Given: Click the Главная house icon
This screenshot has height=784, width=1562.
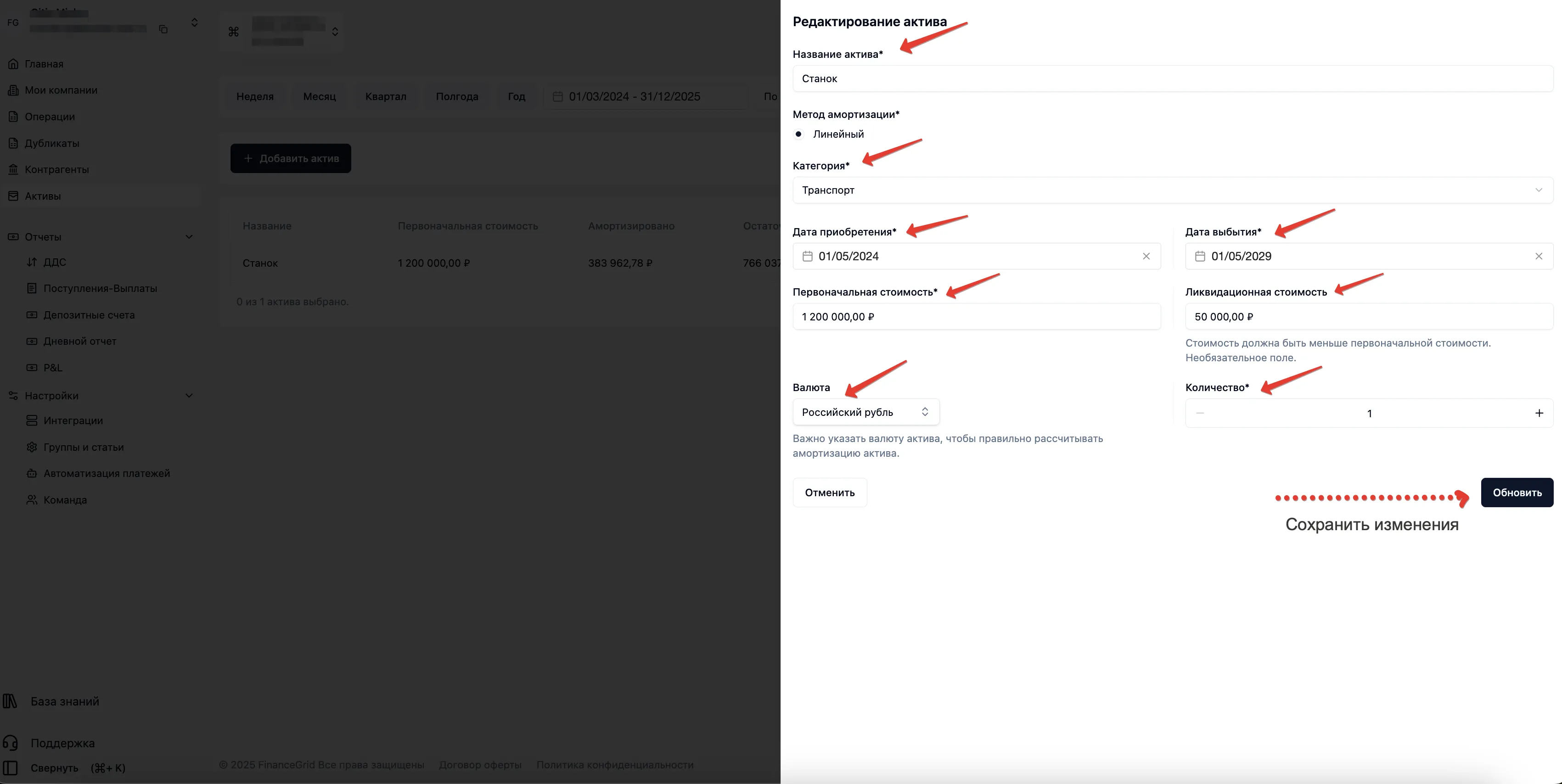Looking at the screenshot, I should 13,64.
